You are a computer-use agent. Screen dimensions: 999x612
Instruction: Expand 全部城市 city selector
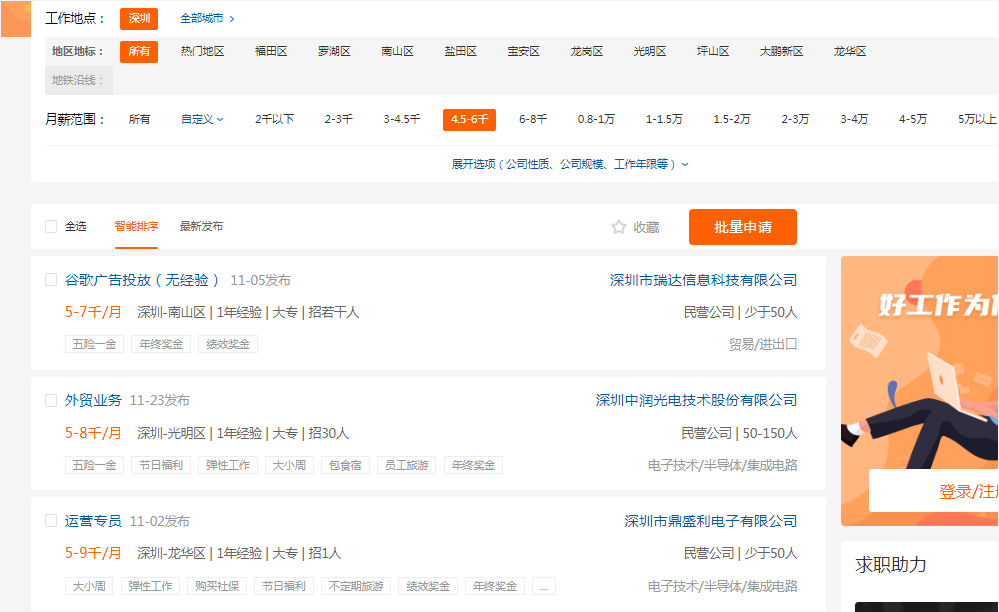204,18
